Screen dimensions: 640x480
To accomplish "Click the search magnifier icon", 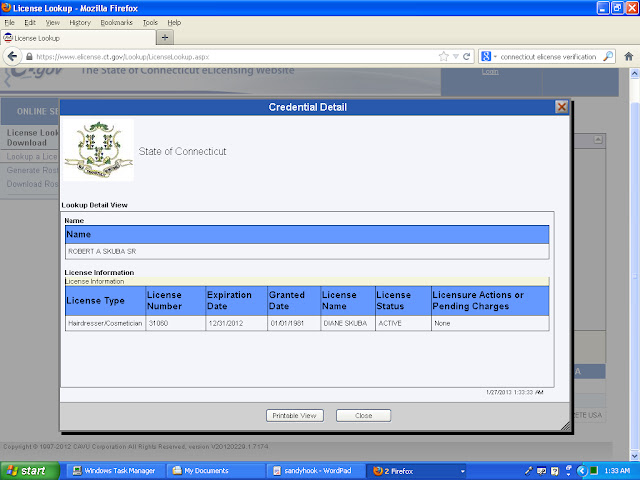I will point(608,56).
